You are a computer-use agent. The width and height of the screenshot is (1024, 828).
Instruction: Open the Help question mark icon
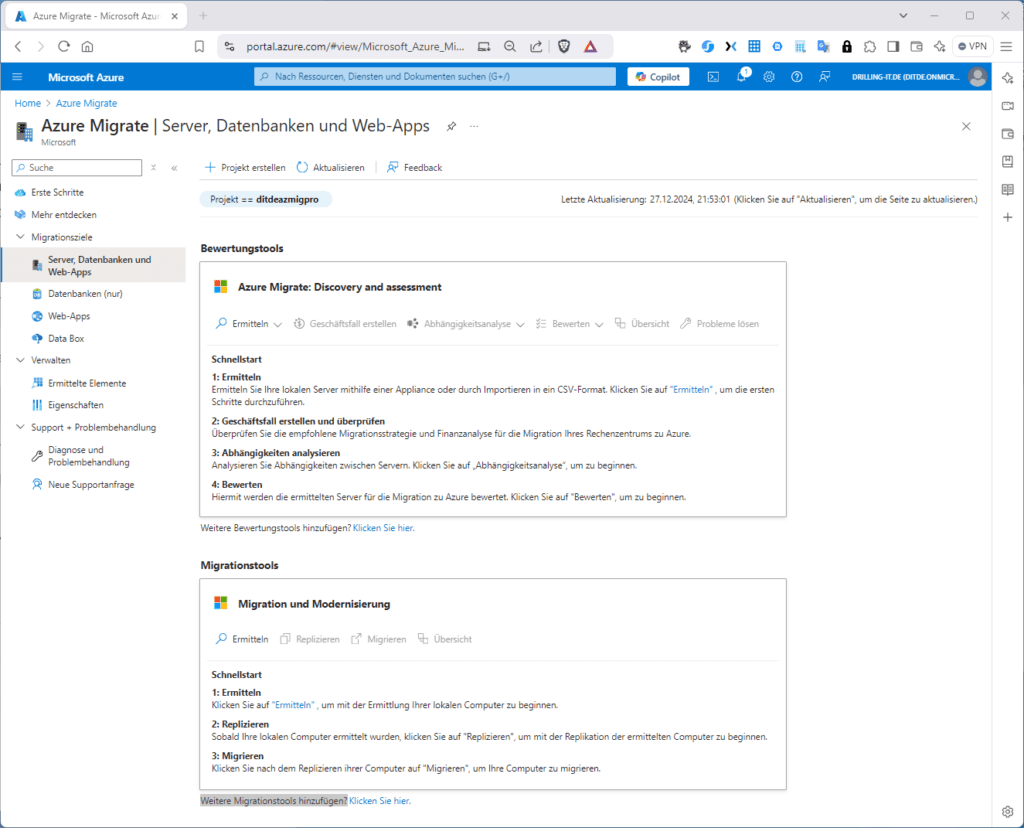pos(797,77)
